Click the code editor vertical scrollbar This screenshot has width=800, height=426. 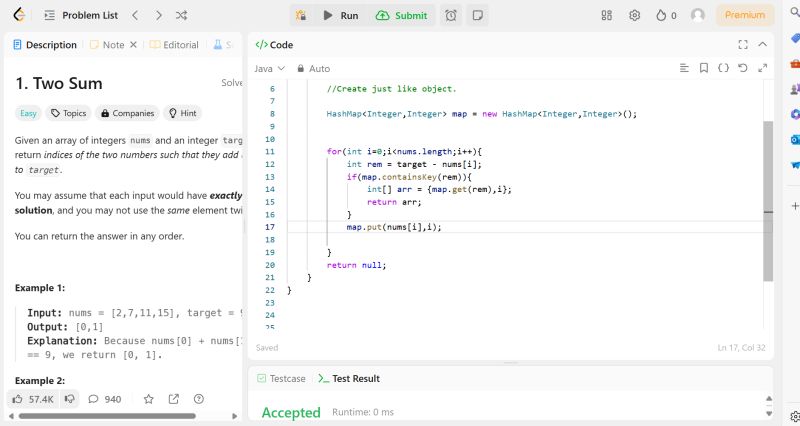(768, 200)
